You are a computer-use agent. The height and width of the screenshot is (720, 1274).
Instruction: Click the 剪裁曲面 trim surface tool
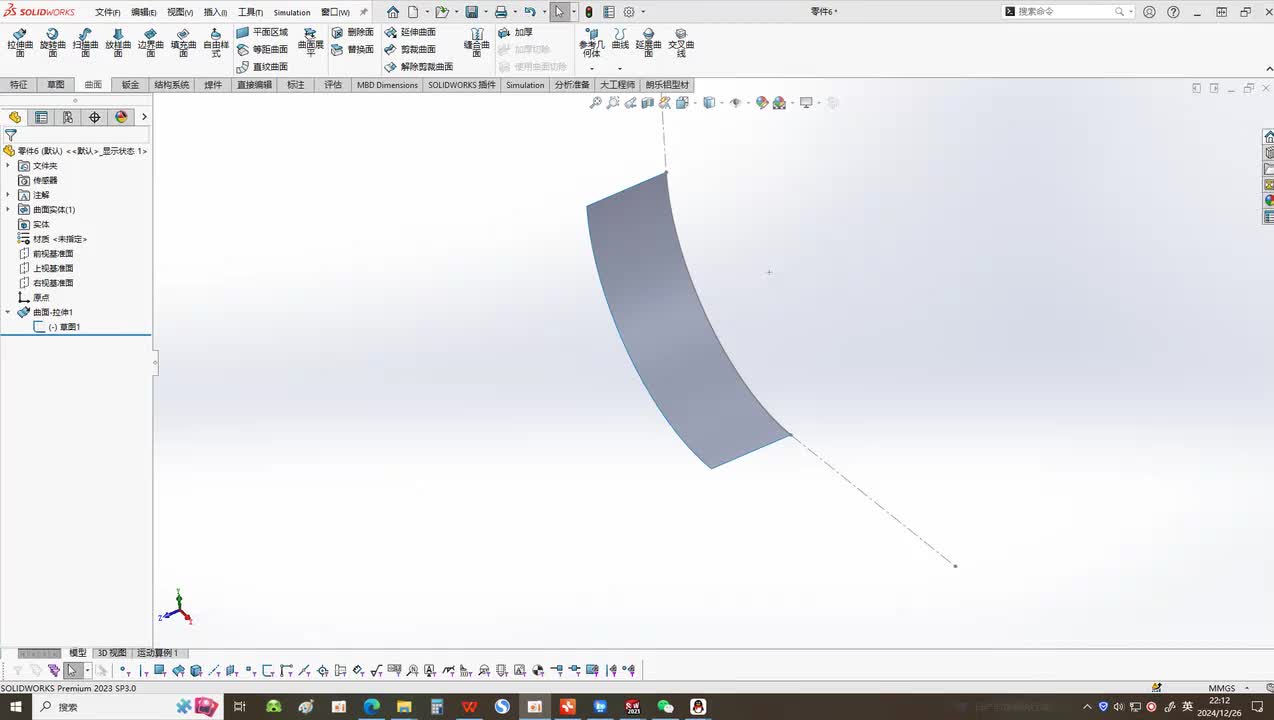(411, 49)
